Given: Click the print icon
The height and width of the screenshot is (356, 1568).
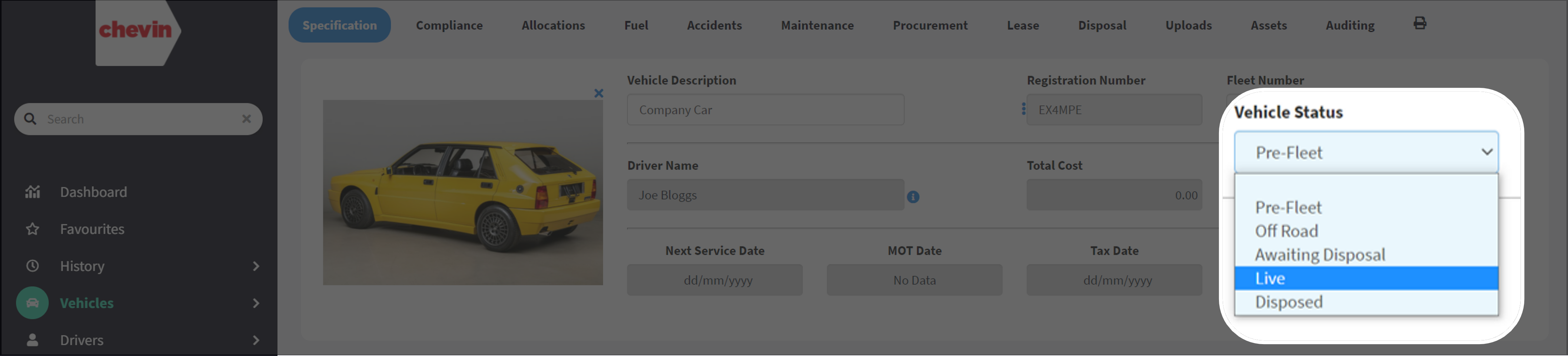Looking at the screenshot, I should coord(1420,23).
